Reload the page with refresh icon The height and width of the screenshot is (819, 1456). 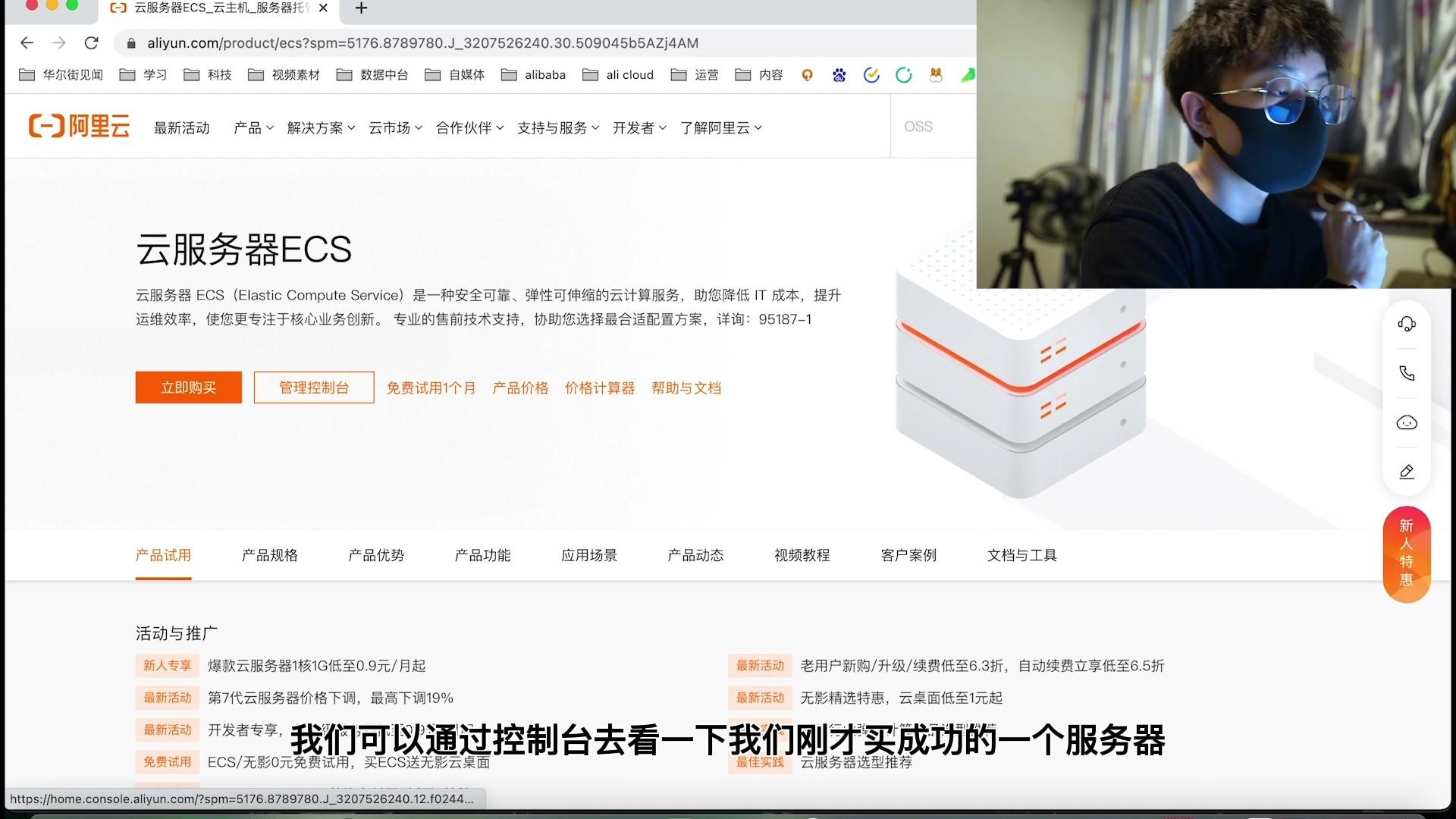[x=92, y=43]
